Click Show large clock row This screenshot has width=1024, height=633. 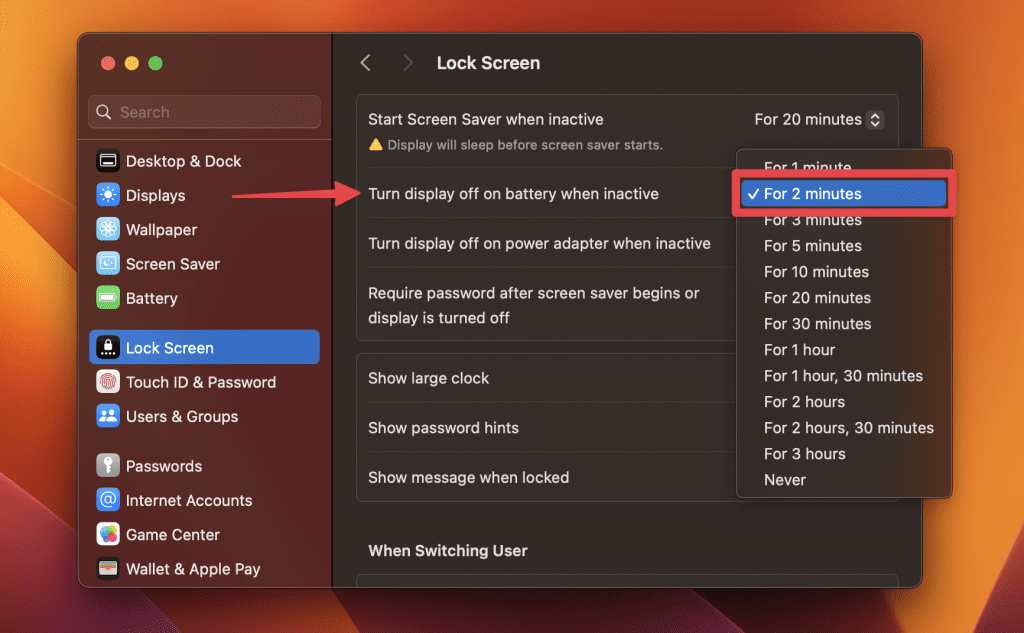[428, 378]
